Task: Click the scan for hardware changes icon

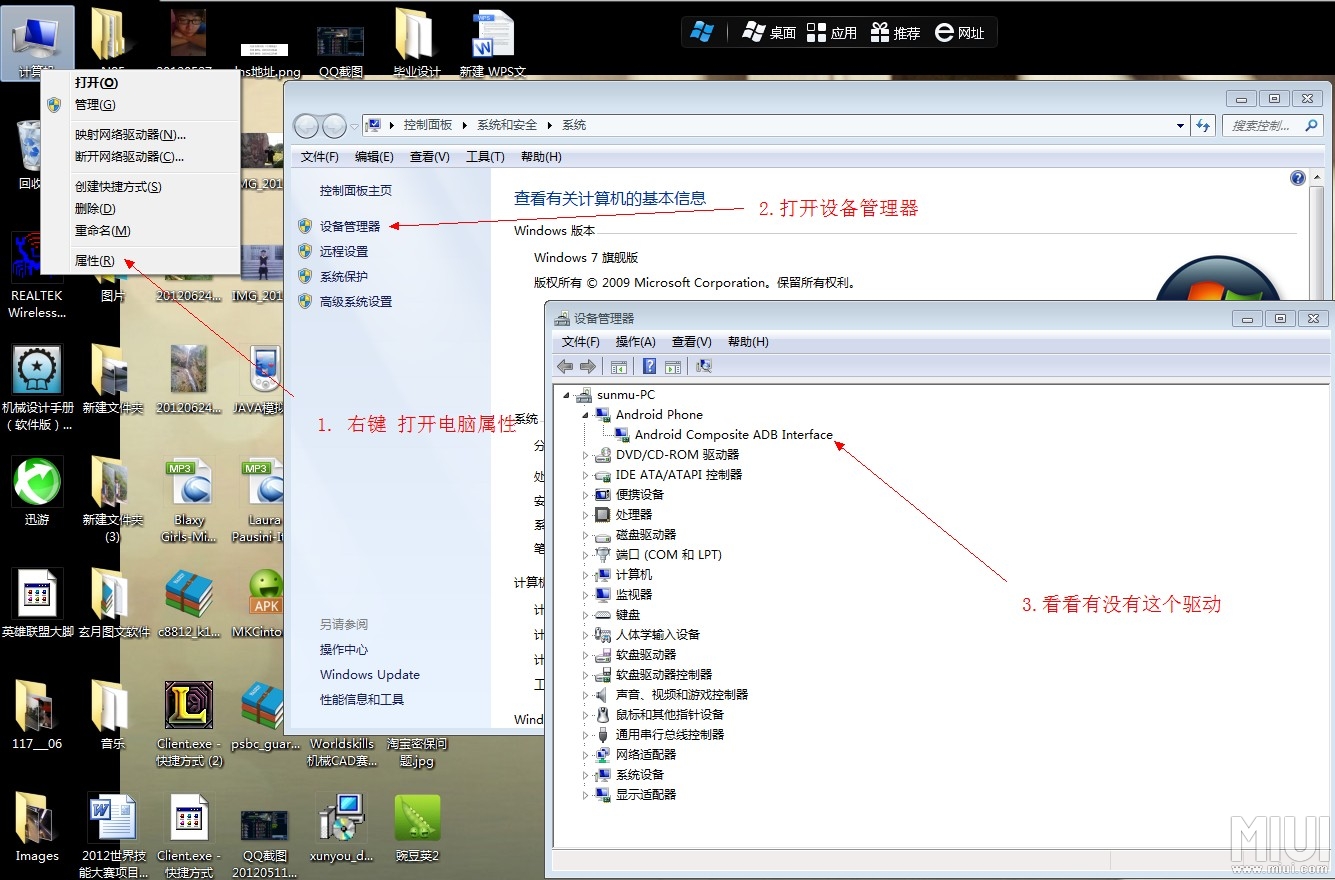Action: point(703,366)
